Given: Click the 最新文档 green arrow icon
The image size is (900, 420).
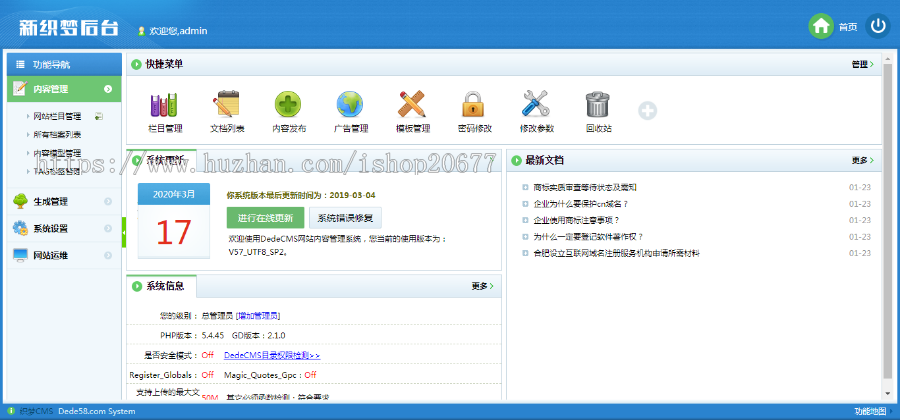Looking at the screenshot, I should point(516,160).
